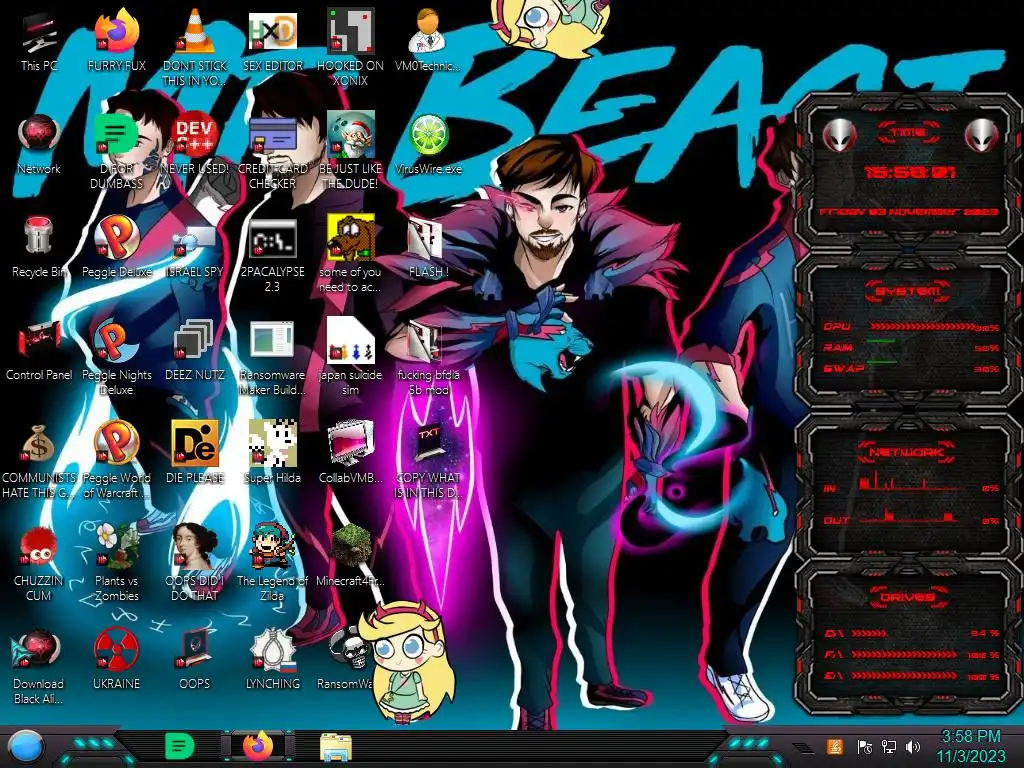This screenshot has height=768, width=1024.
Task: Open the VM0Technic... doctor icon
Action: point(428,40)
